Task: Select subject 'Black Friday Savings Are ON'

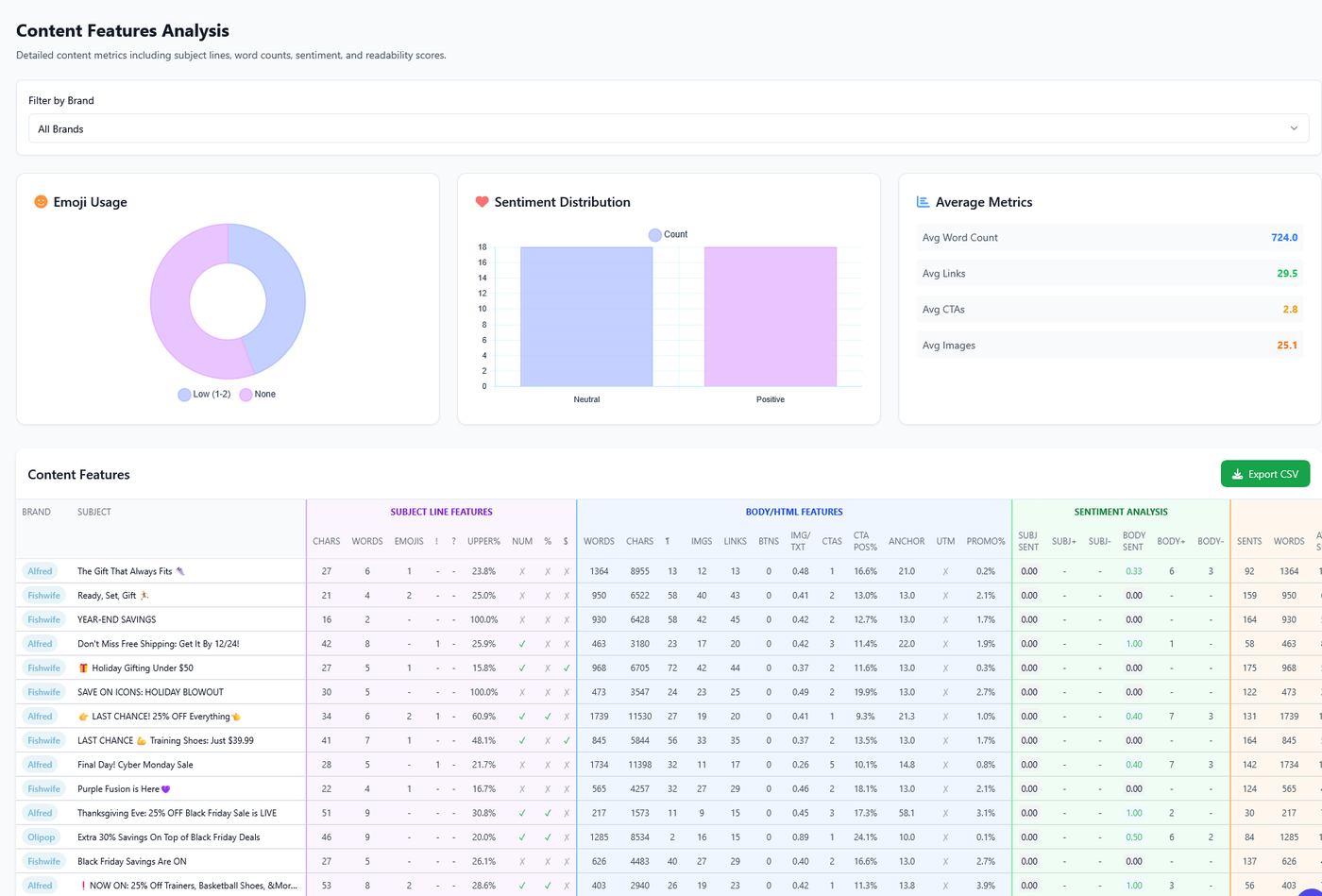Action: [132, 861]
